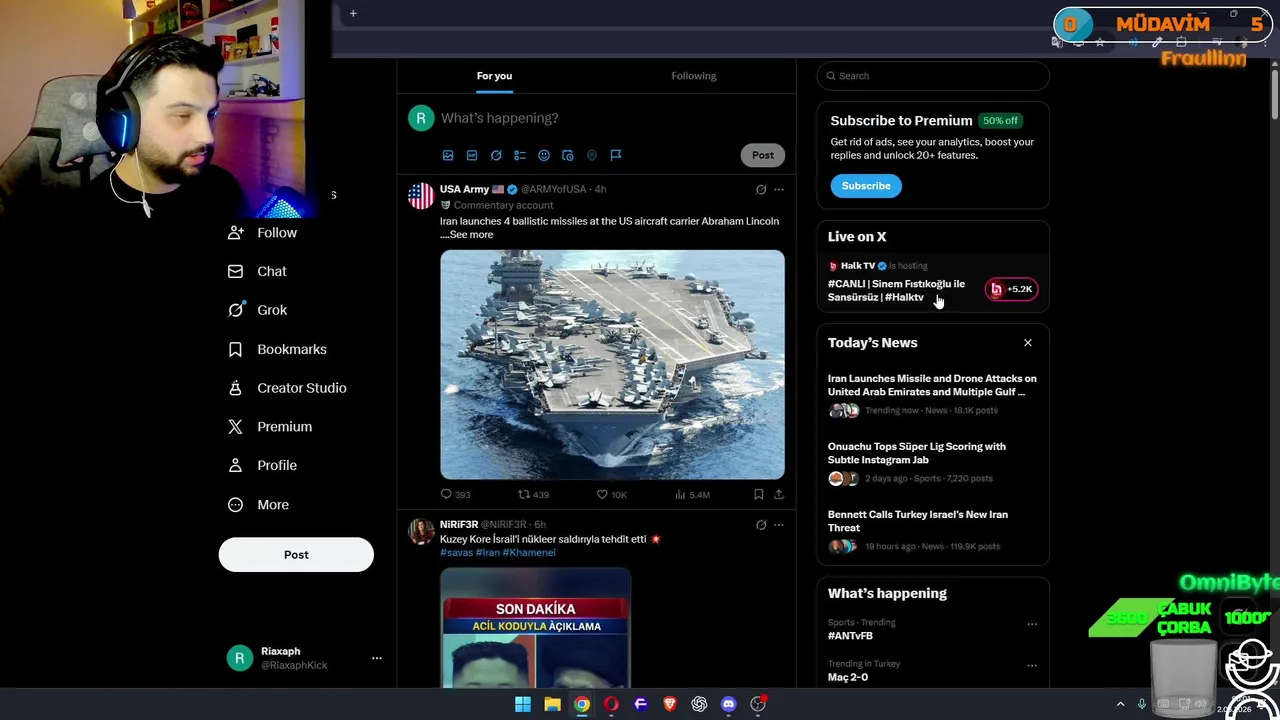Click the schedule post icon
The width and height of the screenshot is (1280, 720).
568,155
